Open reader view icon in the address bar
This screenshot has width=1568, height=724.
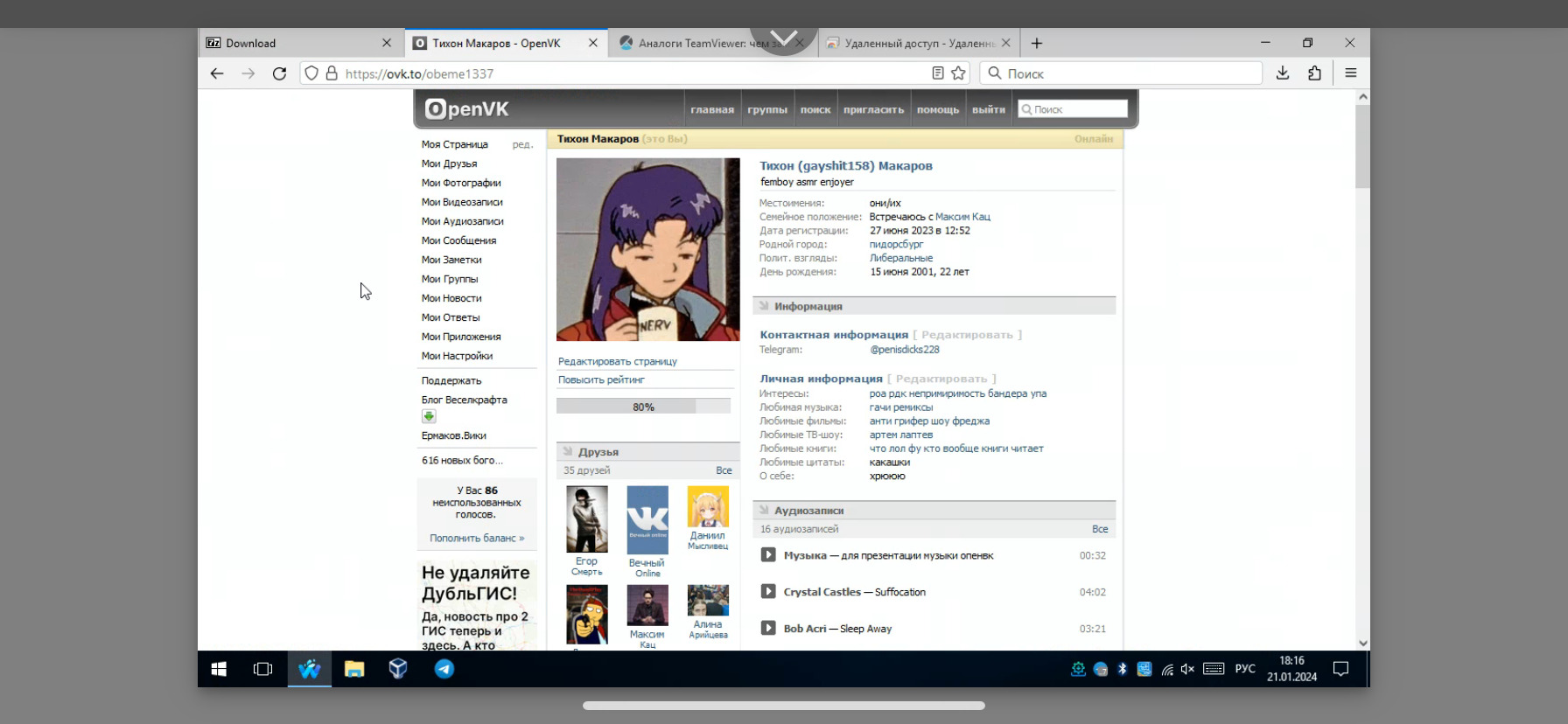(x=938, y=73)
